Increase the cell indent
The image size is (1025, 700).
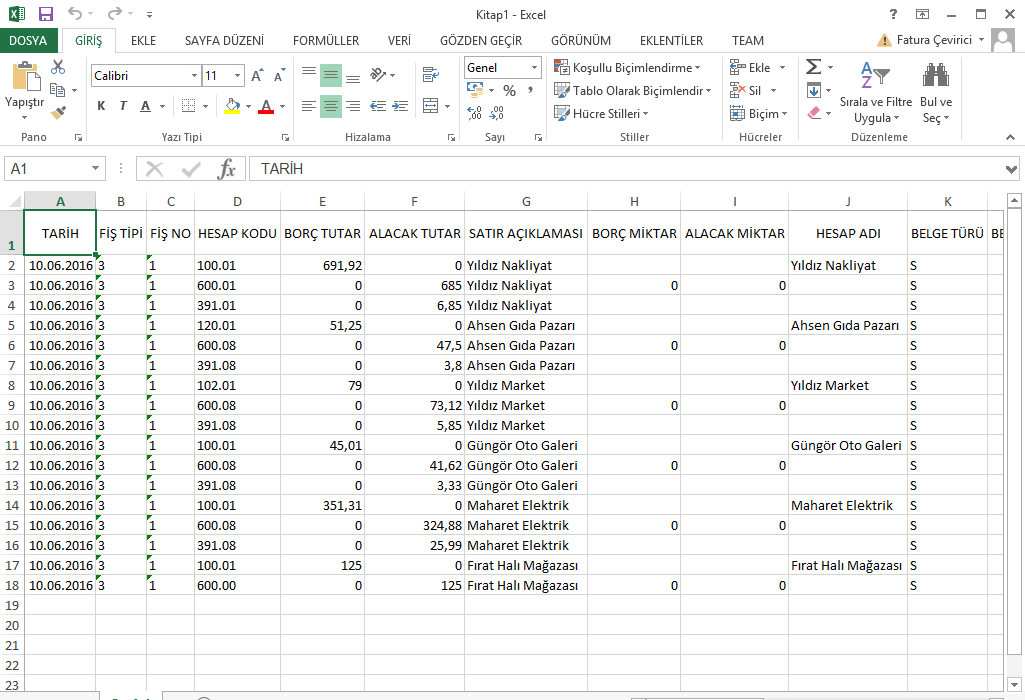pyautogui.click(x=400, y=106)
